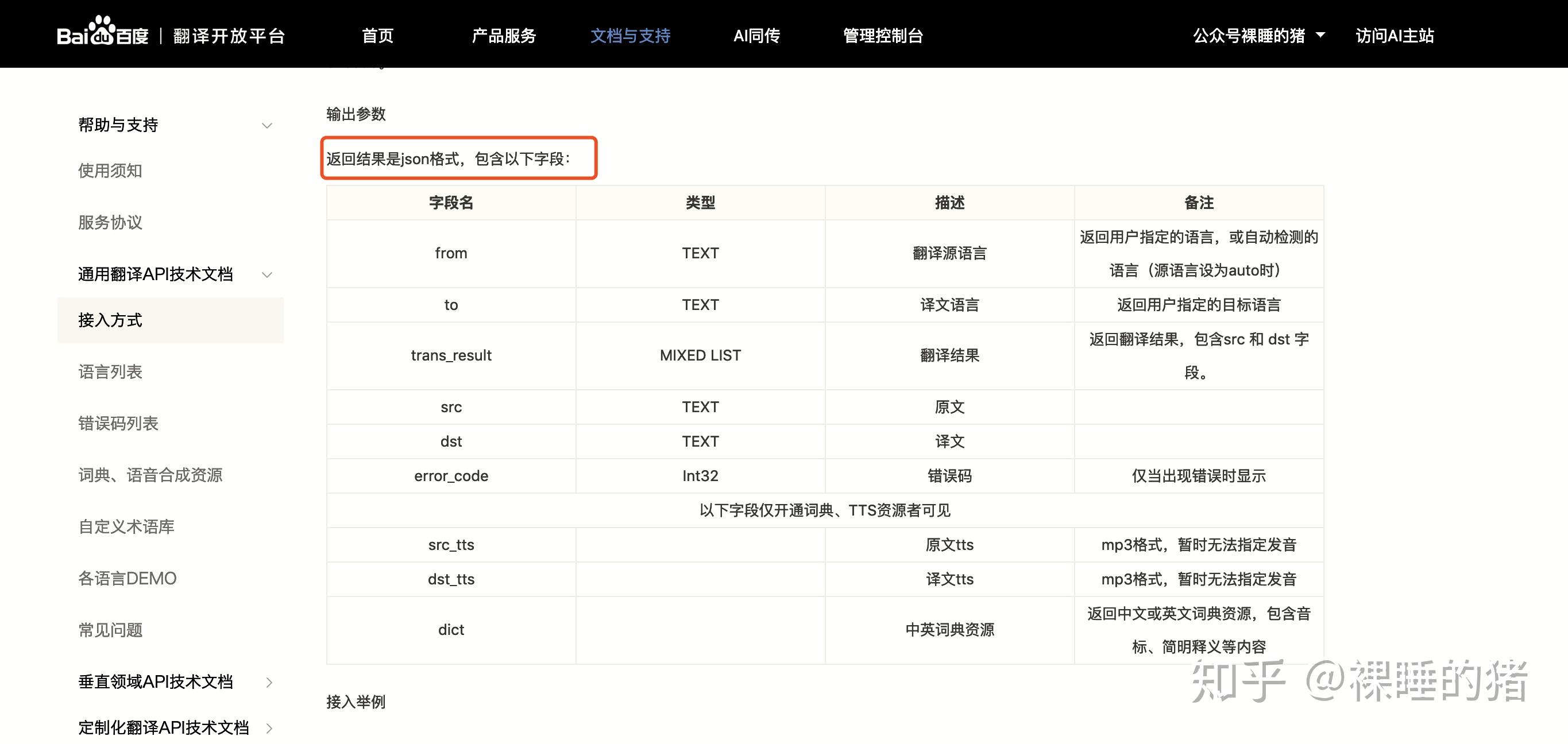
Task: Open the 各语言DEMO sidebar page
Action: [127, 579]
